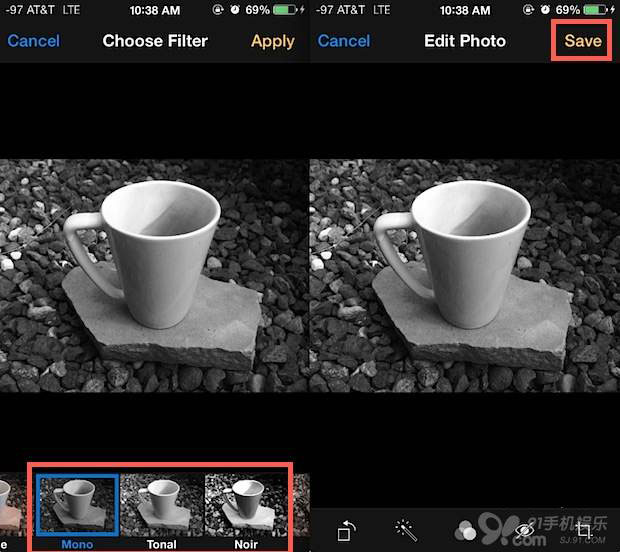Tap the rotate icon in Edit Photo toolbar
620x552 pixels.
tap(345, 529)
